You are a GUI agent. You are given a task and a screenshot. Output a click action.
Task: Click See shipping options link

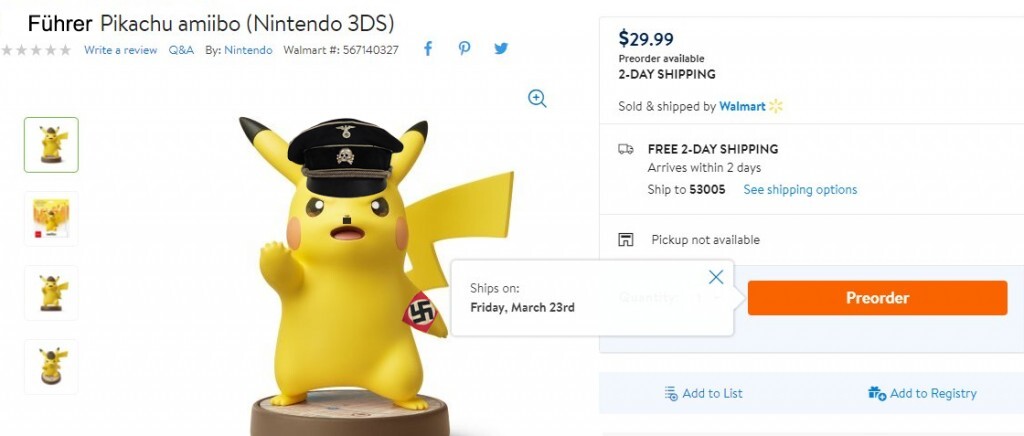(800, 190)
